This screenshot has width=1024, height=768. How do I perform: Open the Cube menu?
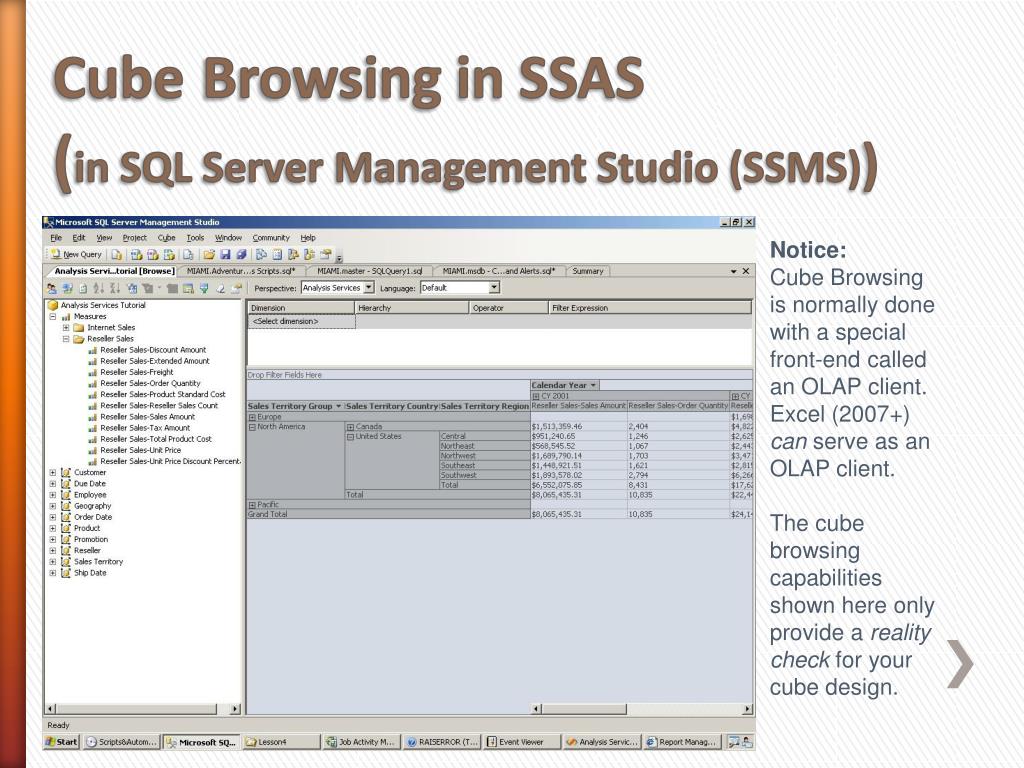click(167, 238)
